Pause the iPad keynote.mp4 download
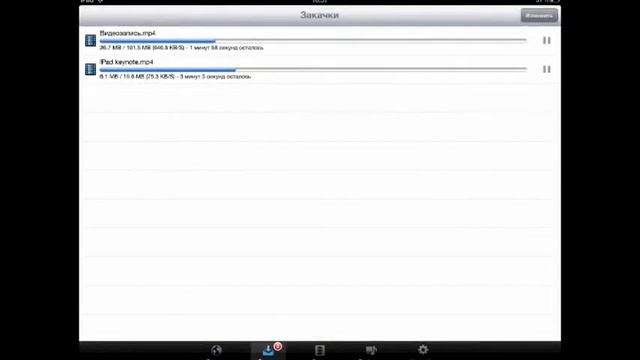The image size is (640, 360). (547, 69)
